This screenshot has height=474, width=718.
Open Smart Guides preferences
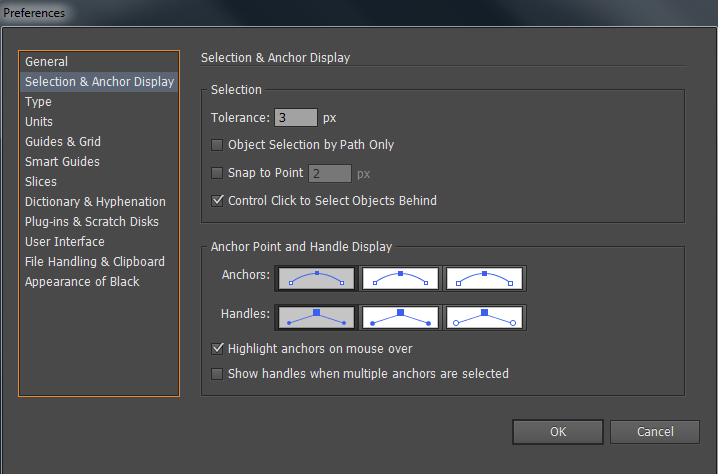click(62, 162)
